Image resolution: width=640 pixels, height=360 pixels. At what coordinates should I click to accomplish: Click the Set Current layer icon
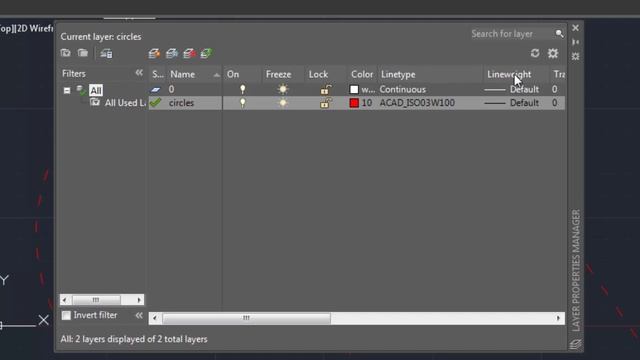pyautogui.click(x=207, y=53)
